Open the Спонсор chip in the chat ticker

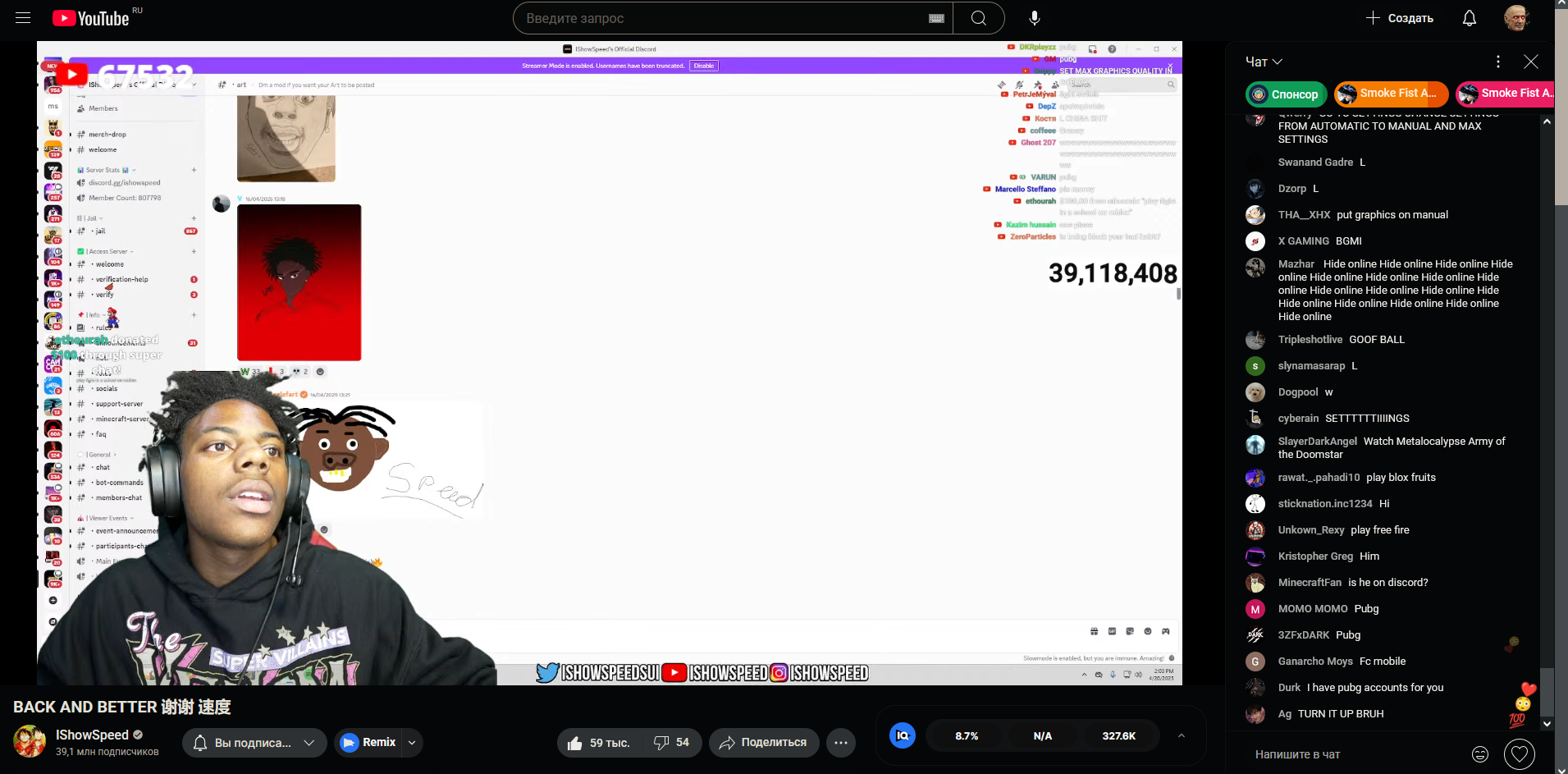[1286, 94]
